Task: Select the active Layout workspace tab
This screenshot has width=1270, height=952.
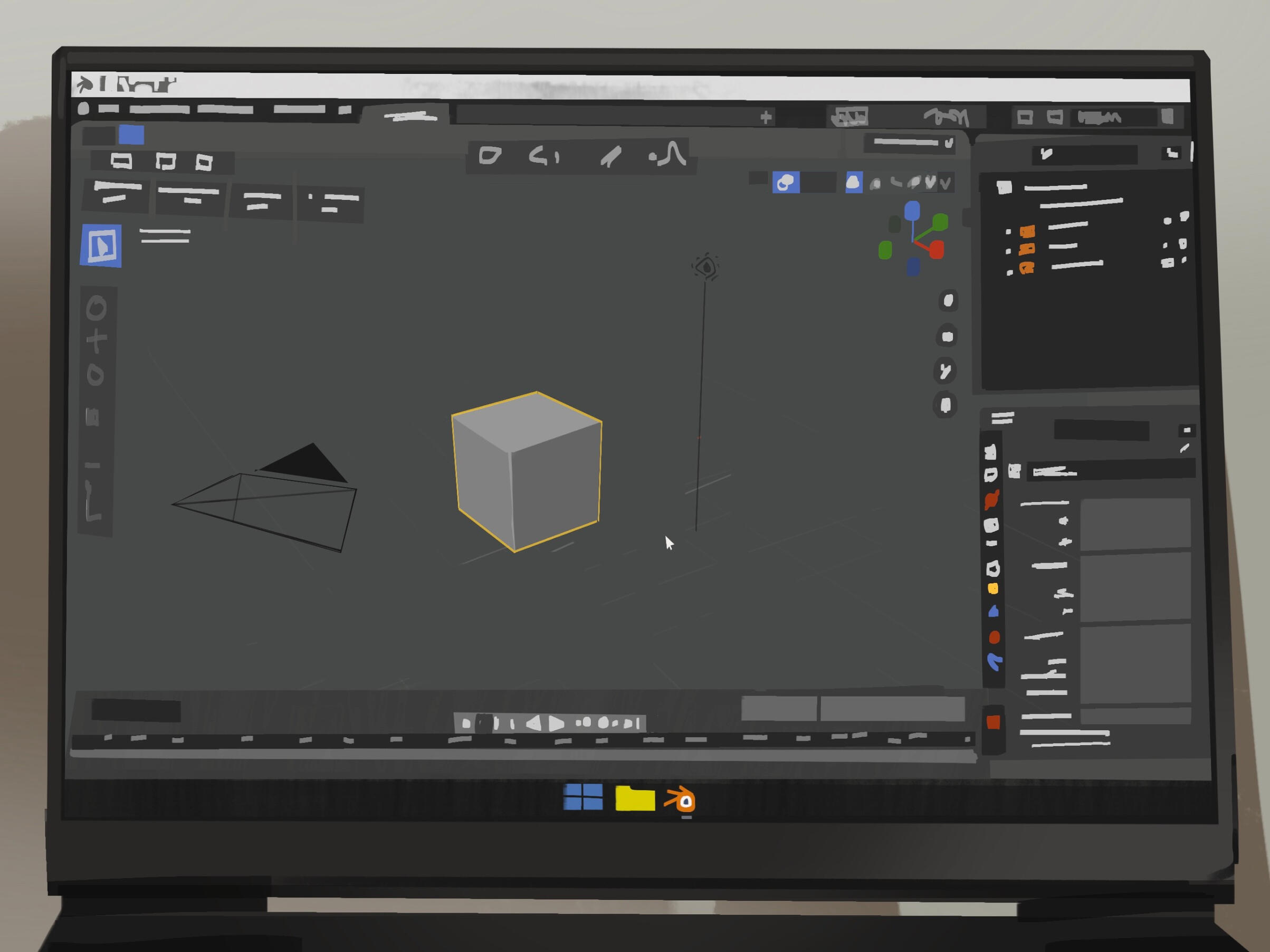Action: [x=410, y=117]
